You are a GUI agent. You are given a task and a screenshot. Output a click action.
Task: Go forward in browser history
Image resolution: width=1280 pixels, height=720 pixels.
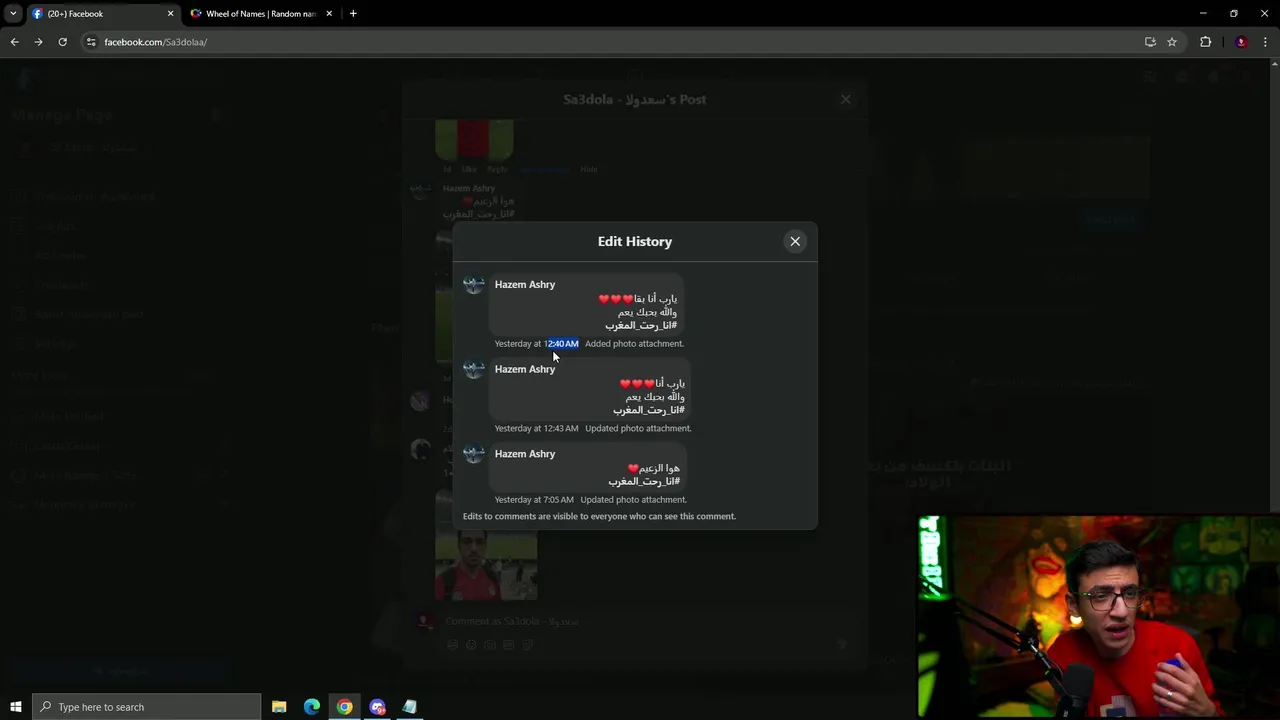38,42
